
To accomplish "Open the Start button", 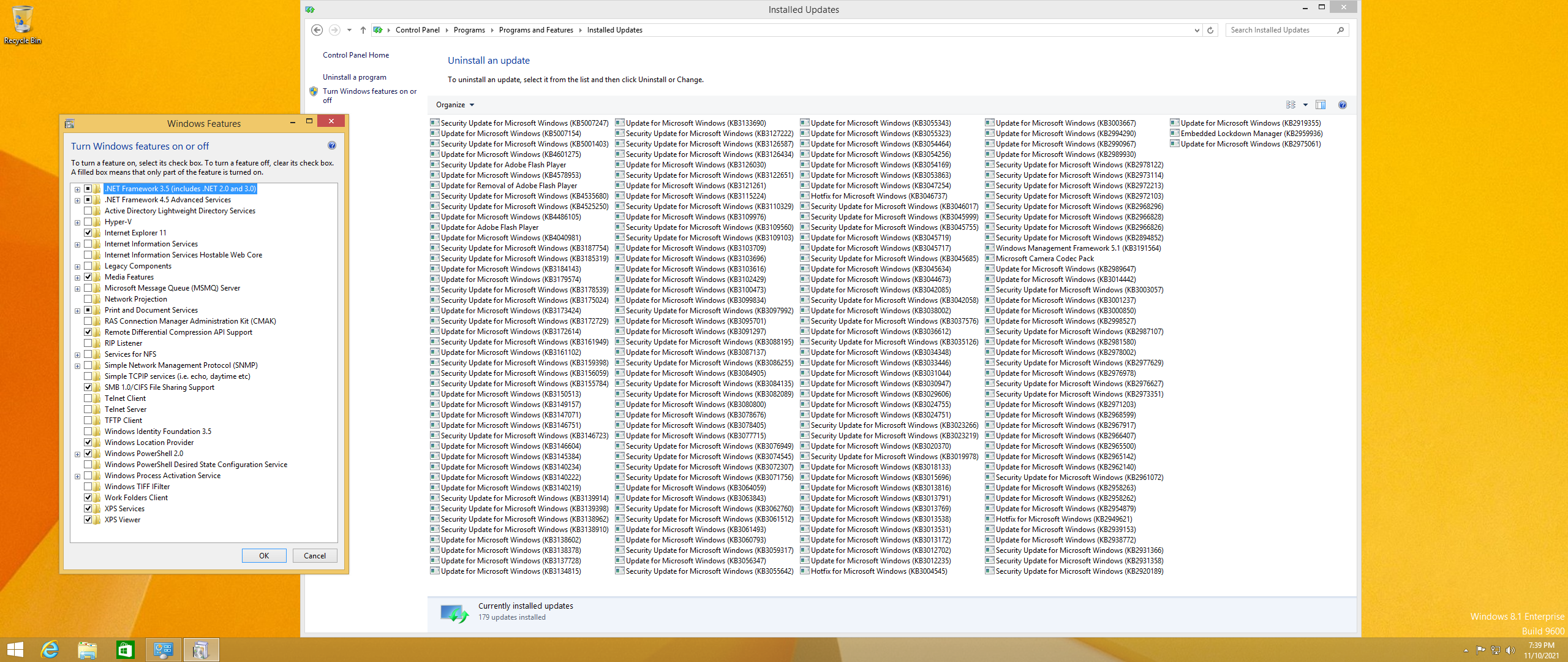I will point(15,650).
